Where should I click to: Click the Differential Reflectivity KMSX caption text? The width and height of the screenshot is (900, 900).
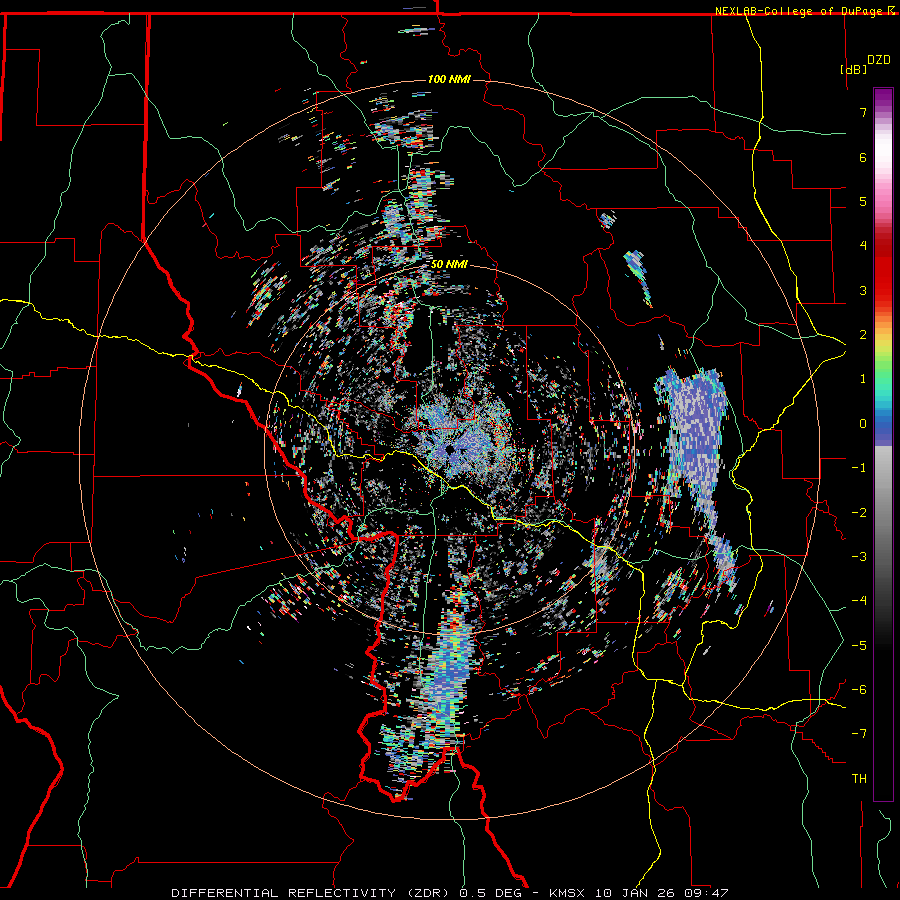[x=450, y=893]
